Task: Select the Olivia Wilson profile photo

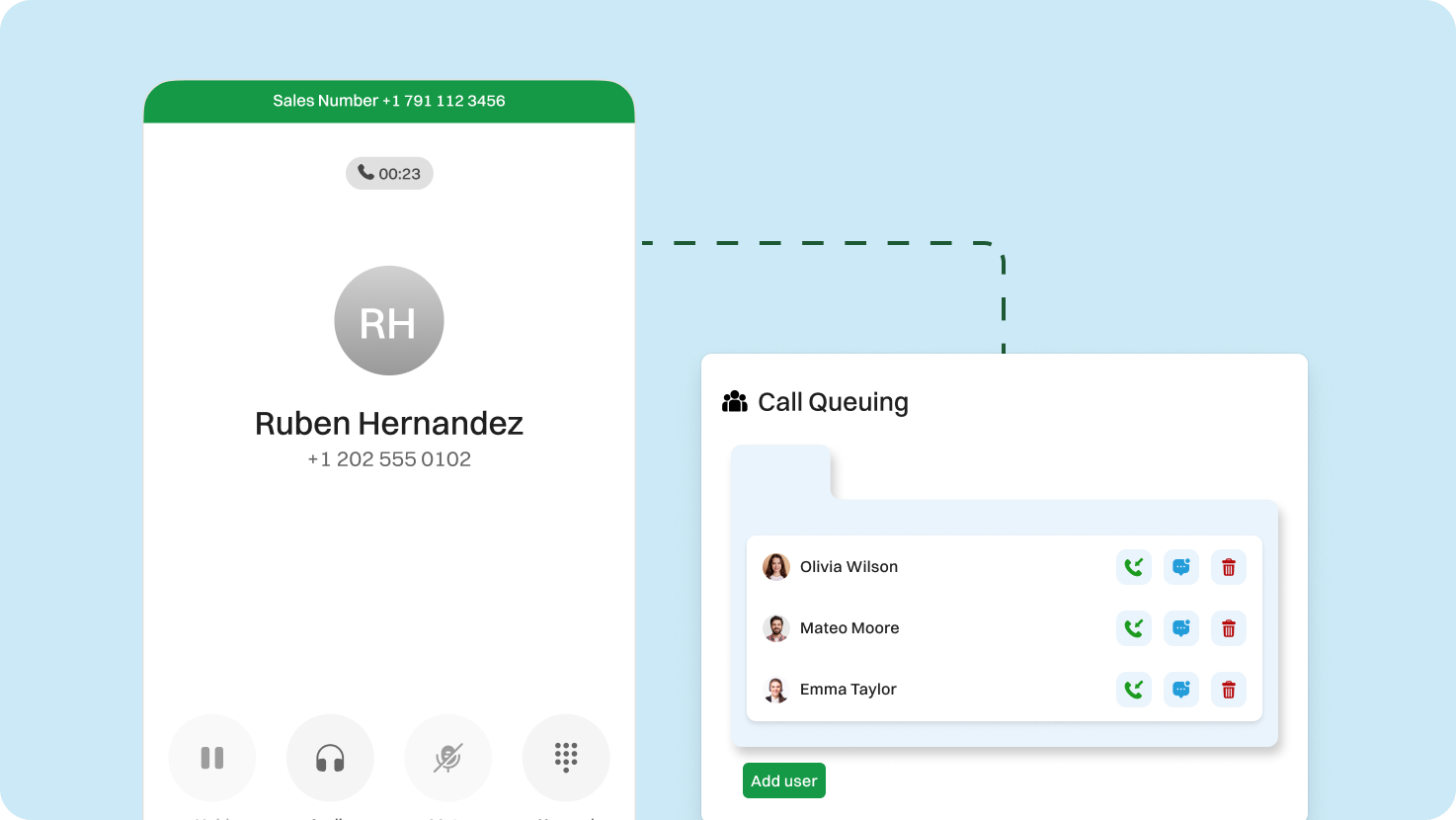Action: [x=776, y=567]
